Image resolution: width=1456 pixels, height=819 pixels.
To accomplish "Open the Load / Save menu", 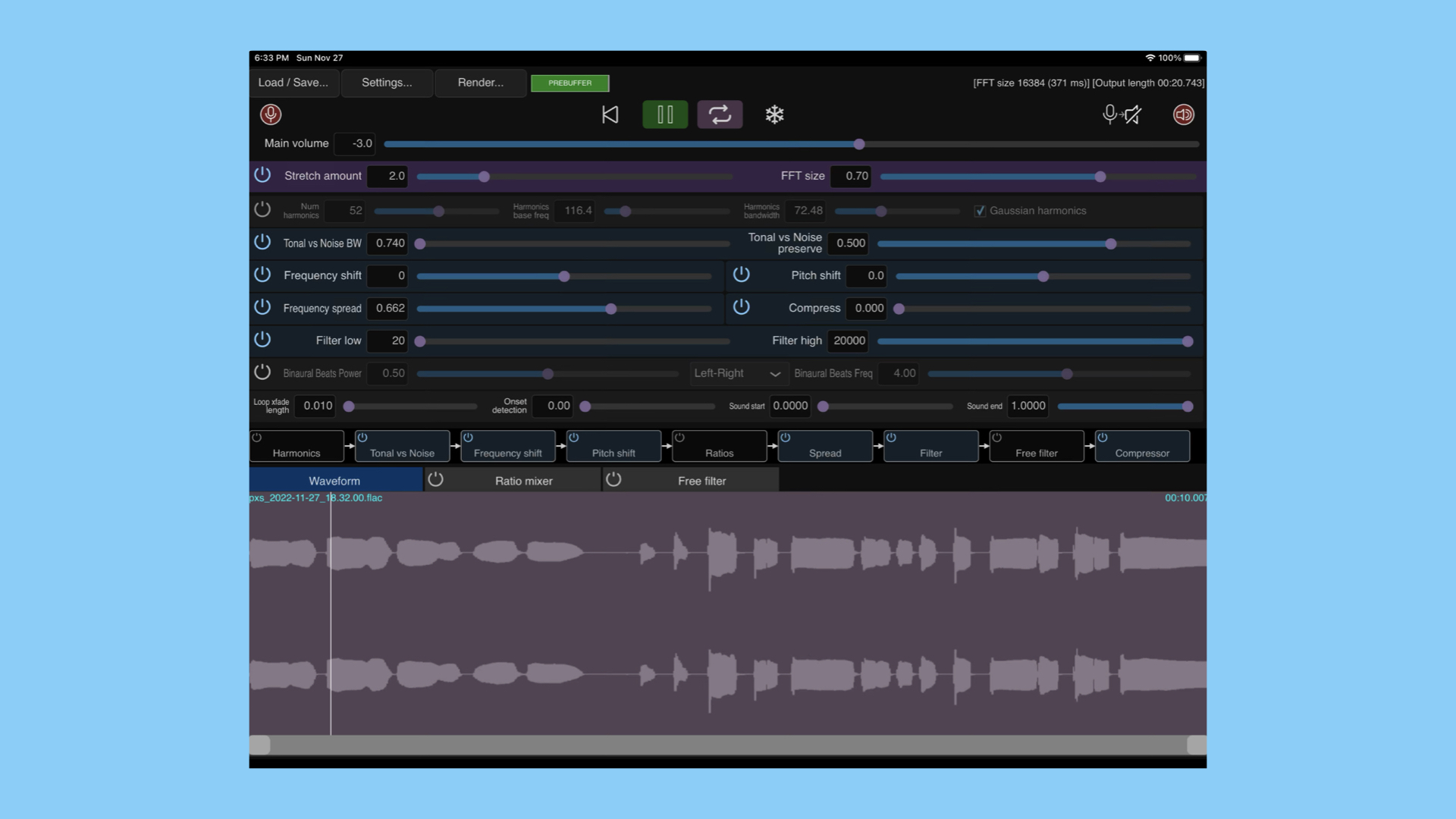I will pyautogui.click(x=293, y=83).
